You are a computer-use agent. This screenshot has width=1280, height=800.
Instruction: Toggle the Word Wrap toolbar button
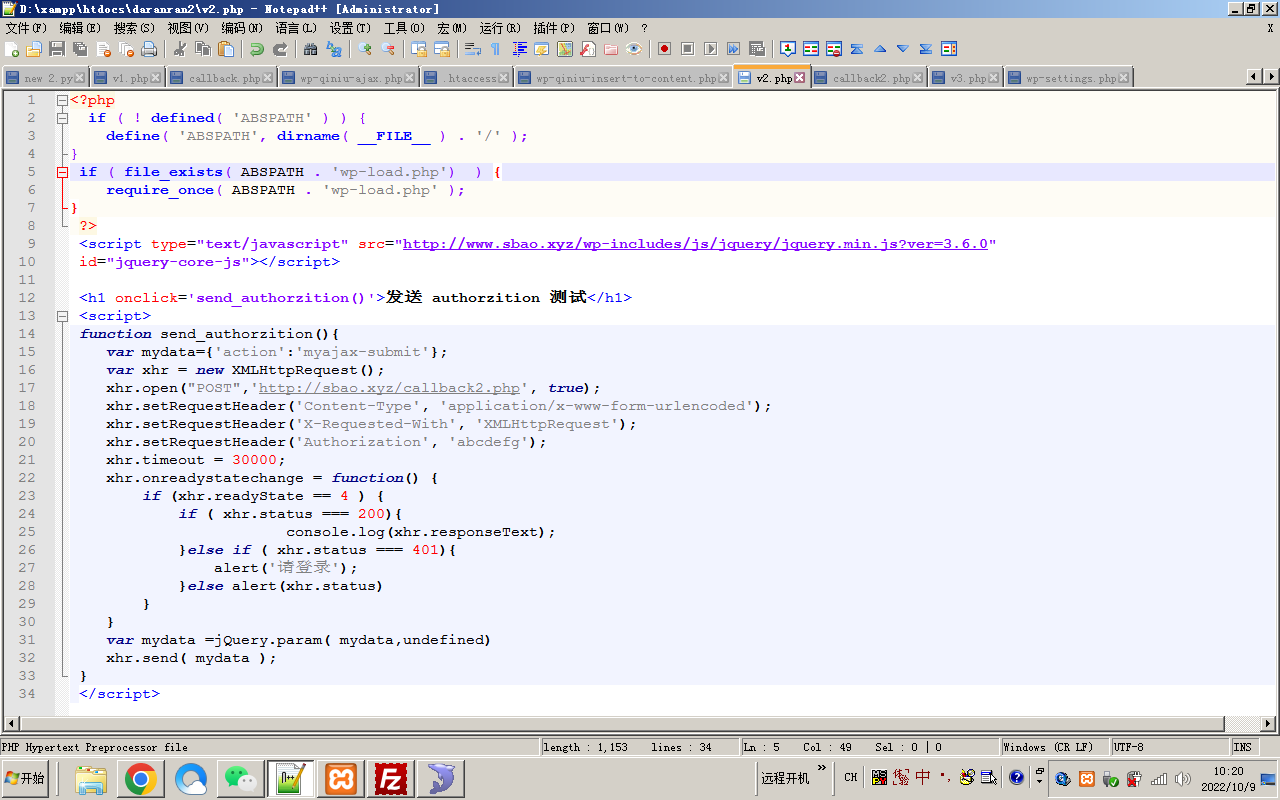tap(472, 49)
